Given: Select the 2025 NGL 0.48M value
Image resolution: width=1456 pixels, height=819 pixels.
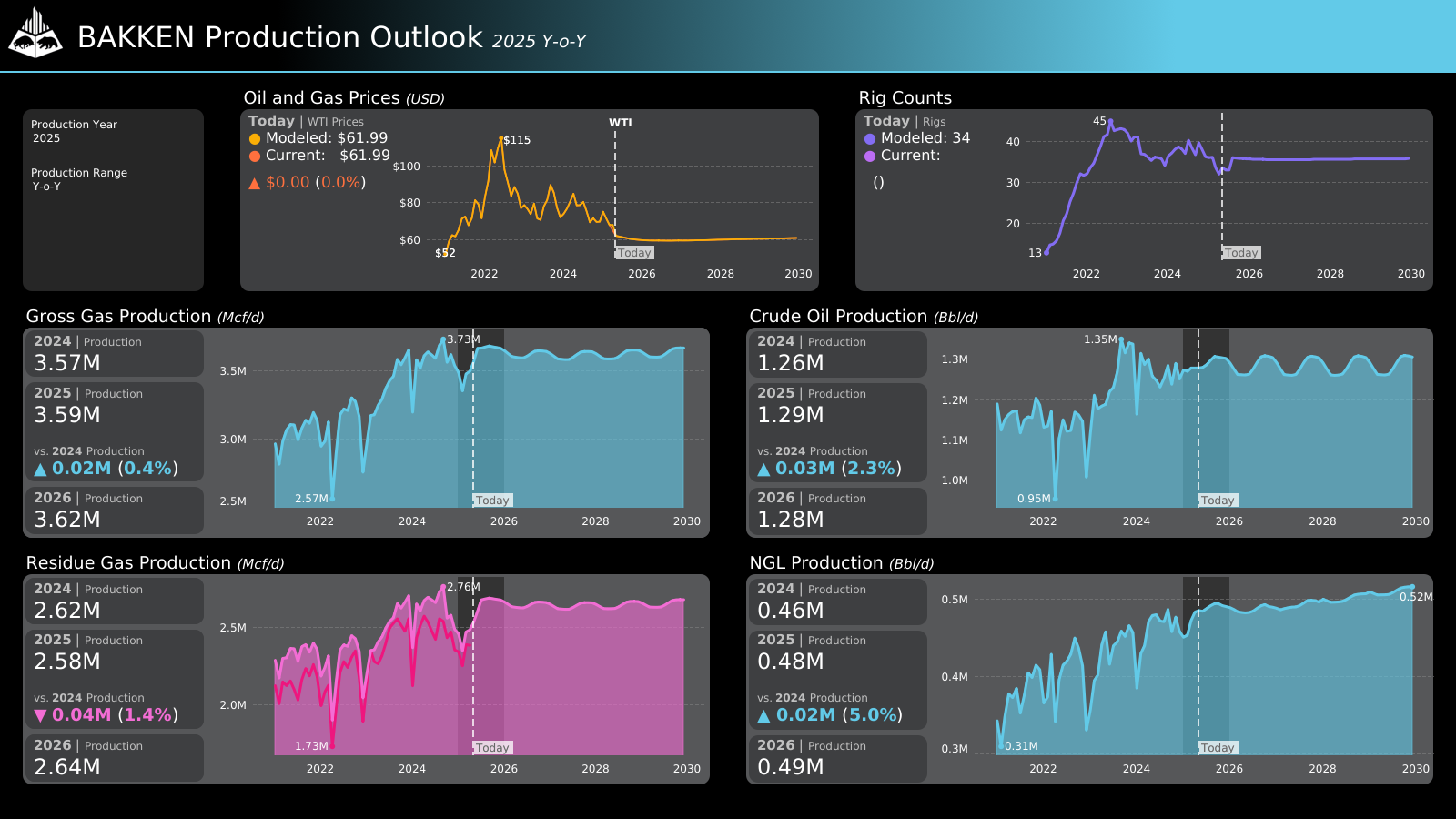Looking at the screenshot, I should 791,662.
